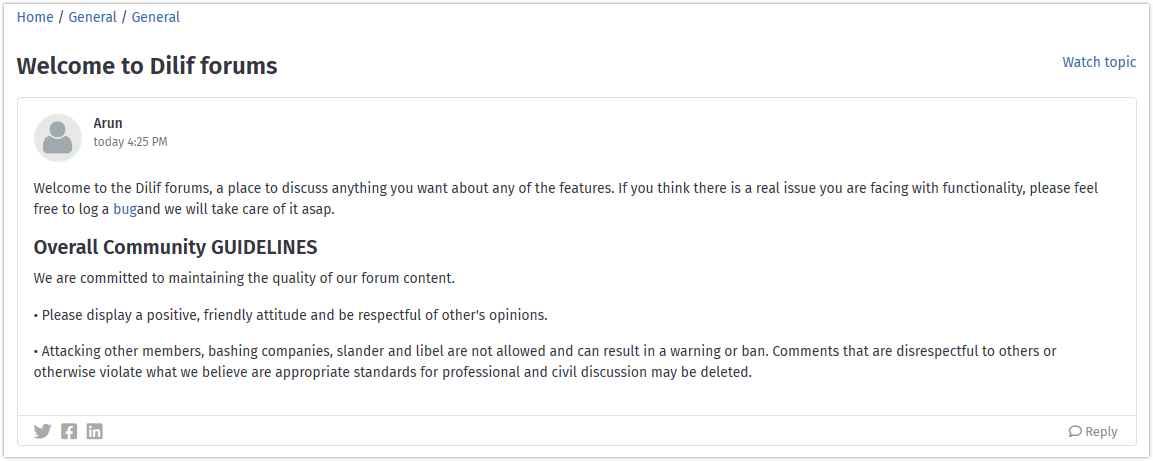Share the post on Twitter
This screenshot has height=461, width=1153.
tap(42, 431)
